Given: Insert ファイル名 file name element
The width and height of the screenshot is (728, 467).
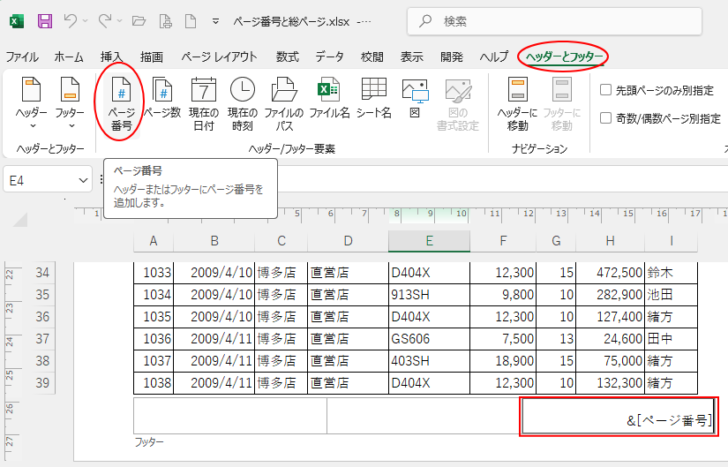Looking at the screenshot, I should pyautogui.click(x=329, y=98).
